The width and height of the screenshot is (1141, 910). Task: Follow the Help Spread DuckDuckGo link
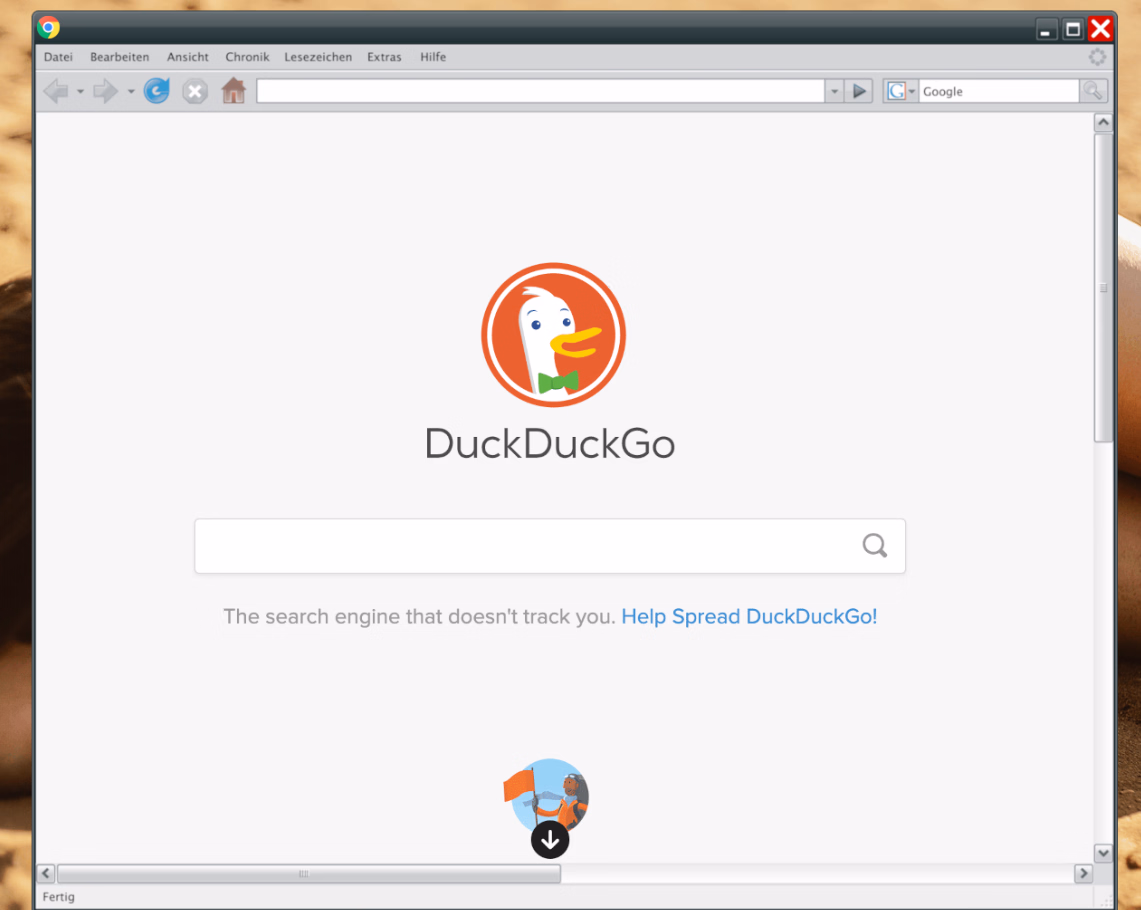[749, 617]
